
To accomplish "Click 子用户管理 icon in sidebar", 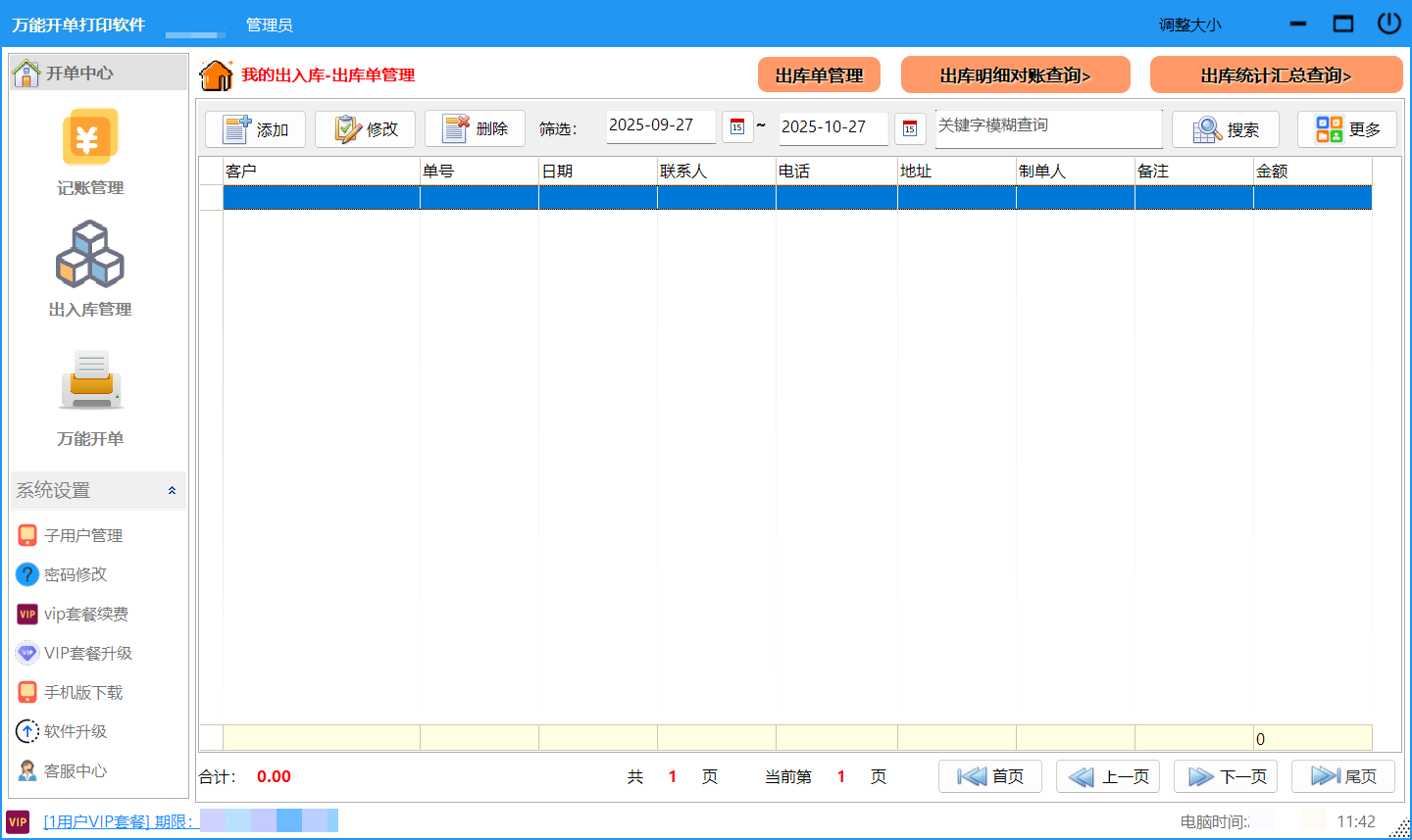I will 27,535.
